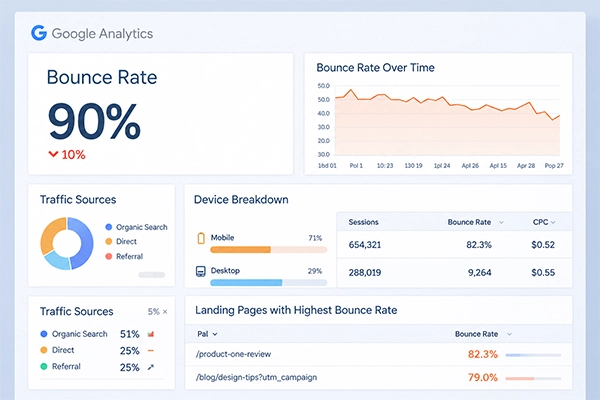Image resolution: width=600 pixels, height=400 pixels.
Task: Click the orange 79.0% landing page value
Action: 483,378
